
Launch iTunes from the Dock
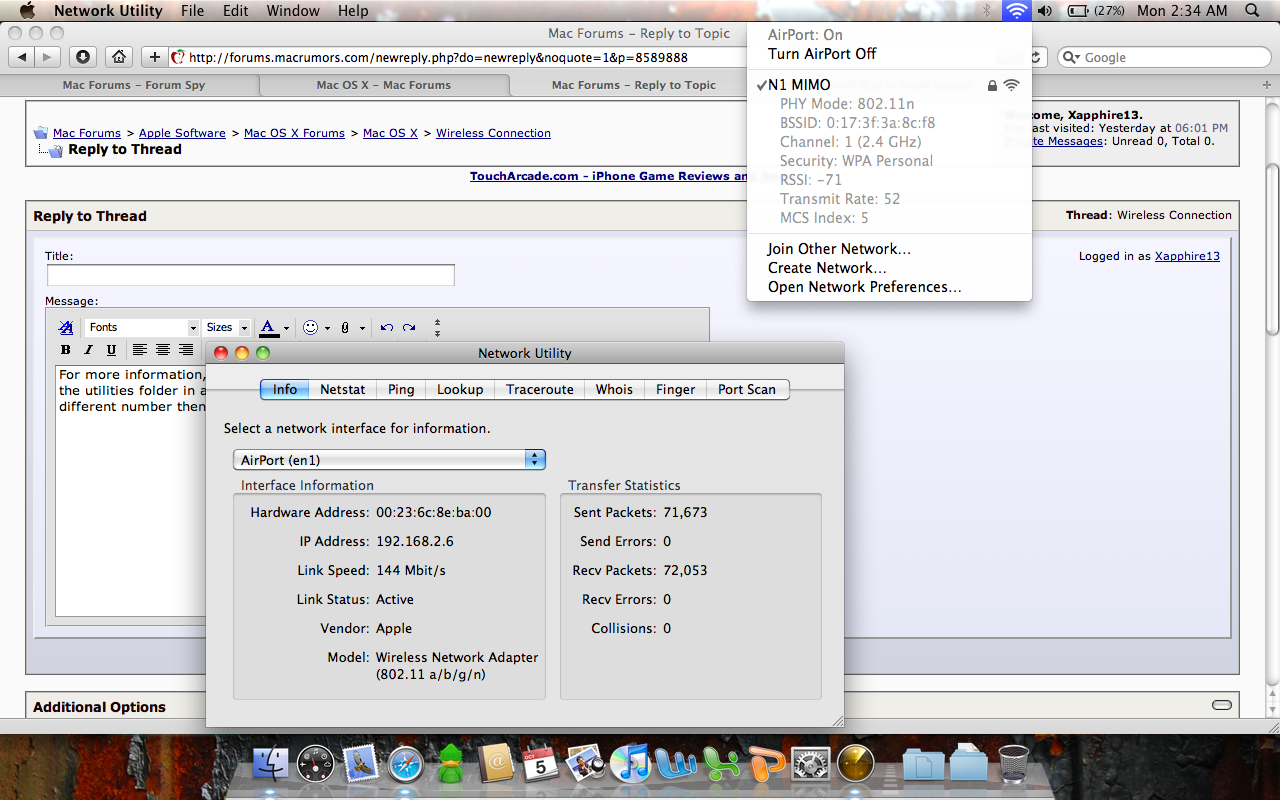click(x=630, y=765)
